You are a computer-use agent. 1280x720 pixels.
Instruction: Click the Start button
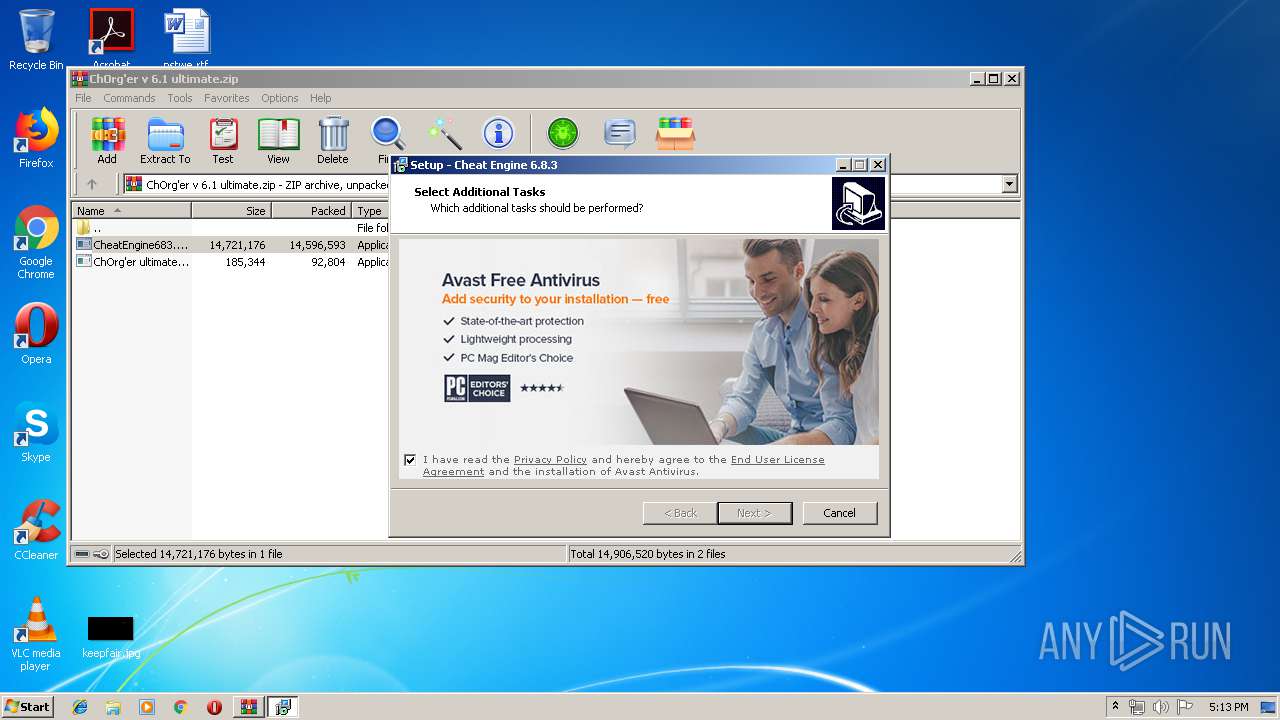tap(28, 707)
